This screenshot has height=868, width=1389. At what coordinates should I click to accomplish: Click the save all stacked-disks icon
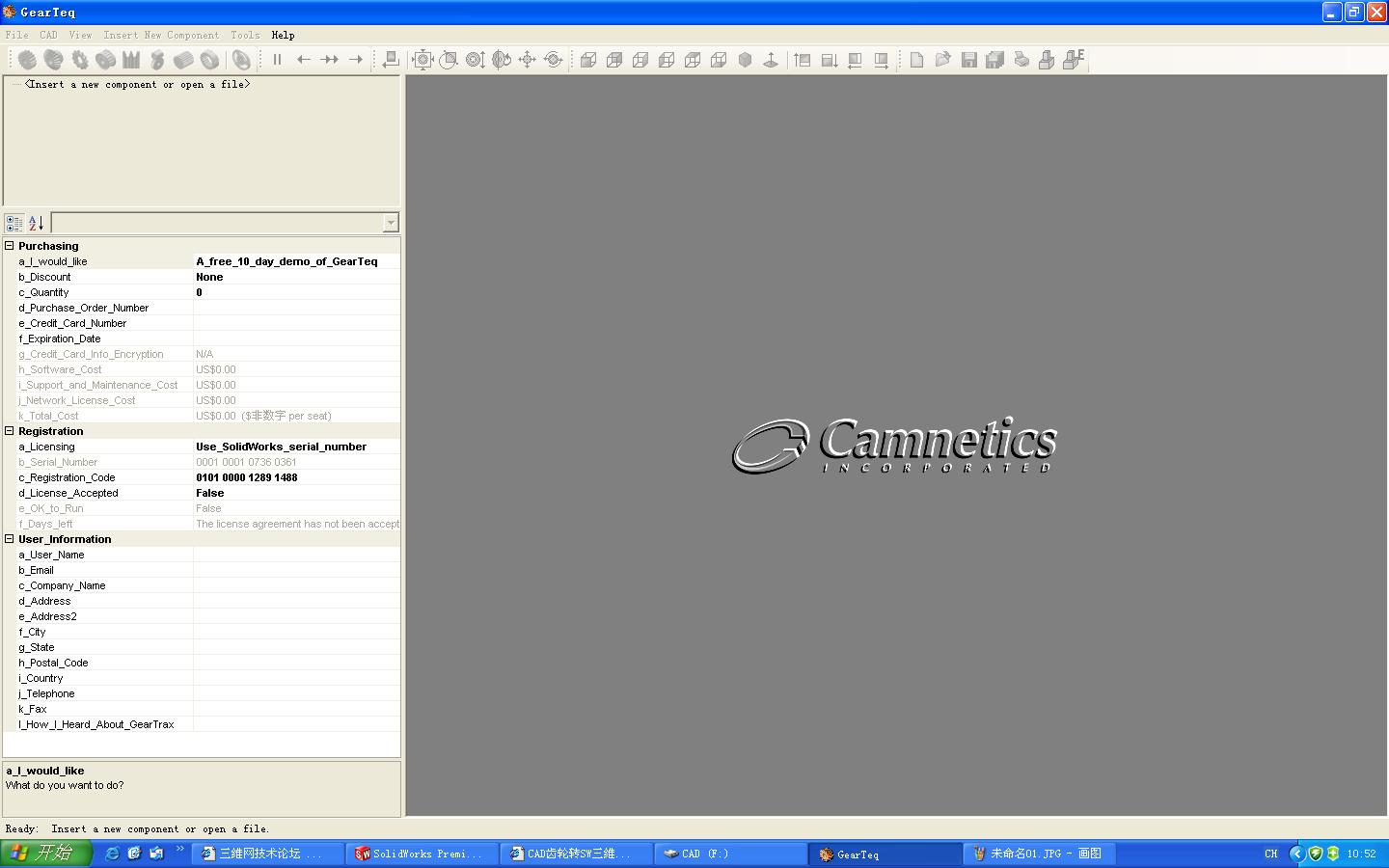[x=994, y=60]
